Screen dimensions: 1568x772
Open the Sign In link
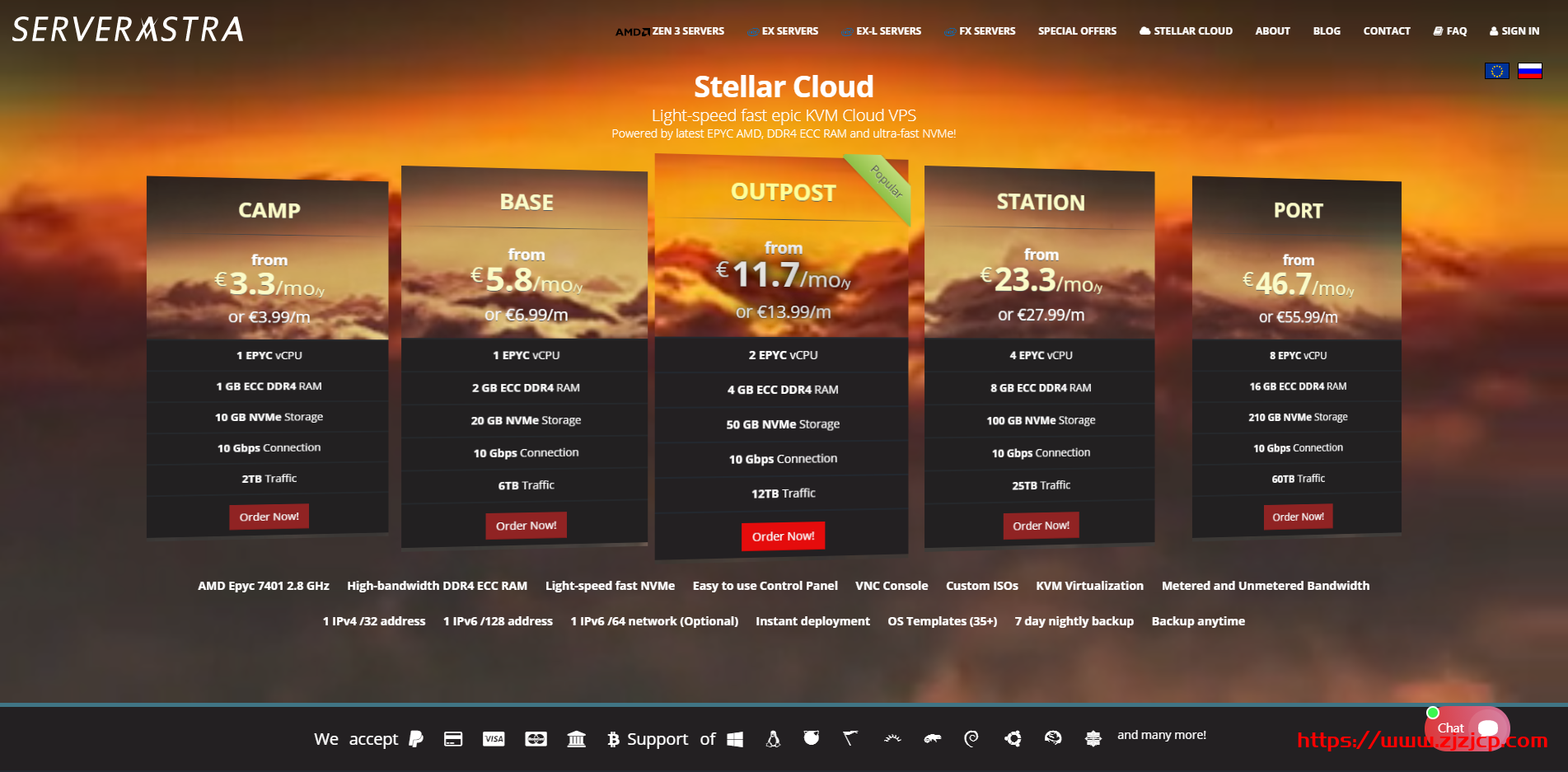1514,30
